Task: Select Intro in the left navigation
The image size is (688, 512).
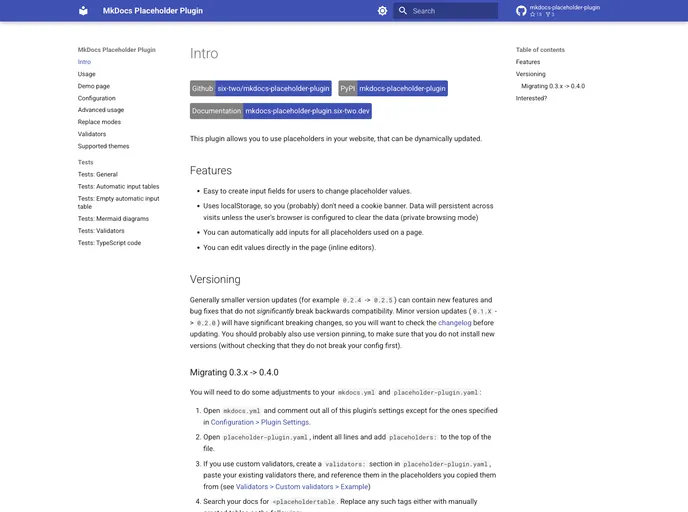Action: (84, 62)
